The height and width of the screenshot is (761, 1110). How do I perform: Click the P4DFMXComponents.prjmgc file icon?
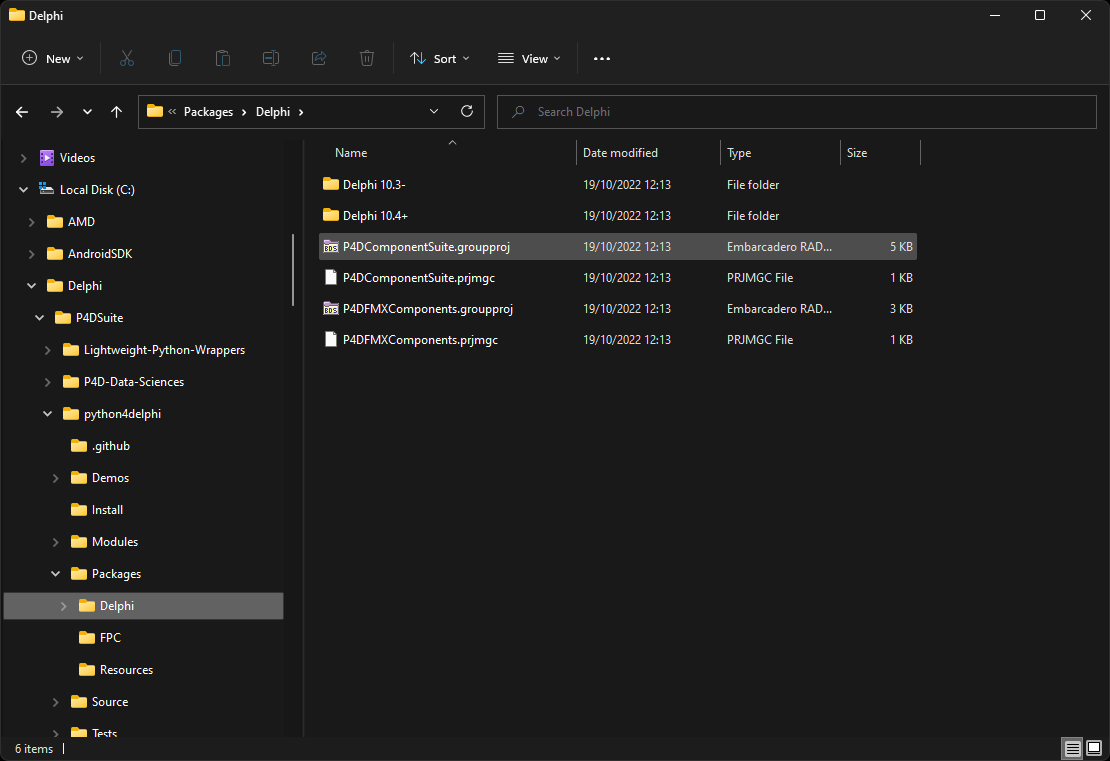point(331,340)
